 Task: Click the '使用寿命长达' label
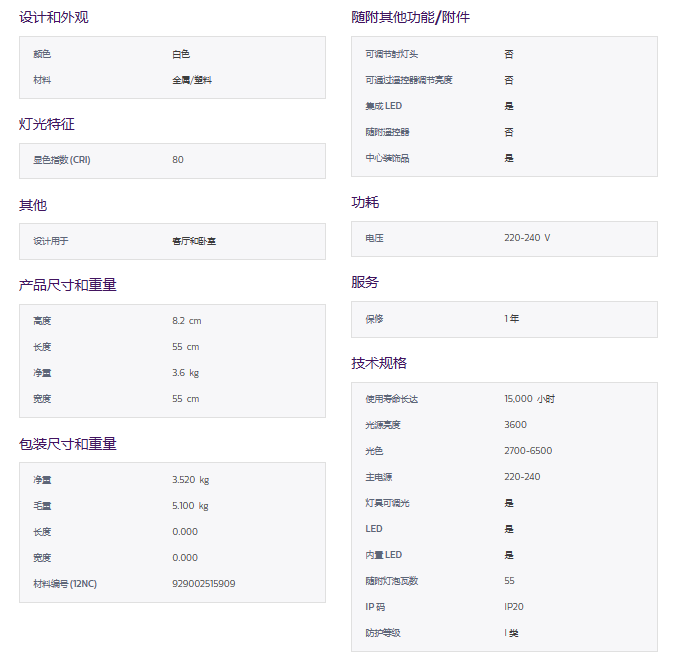392,399
